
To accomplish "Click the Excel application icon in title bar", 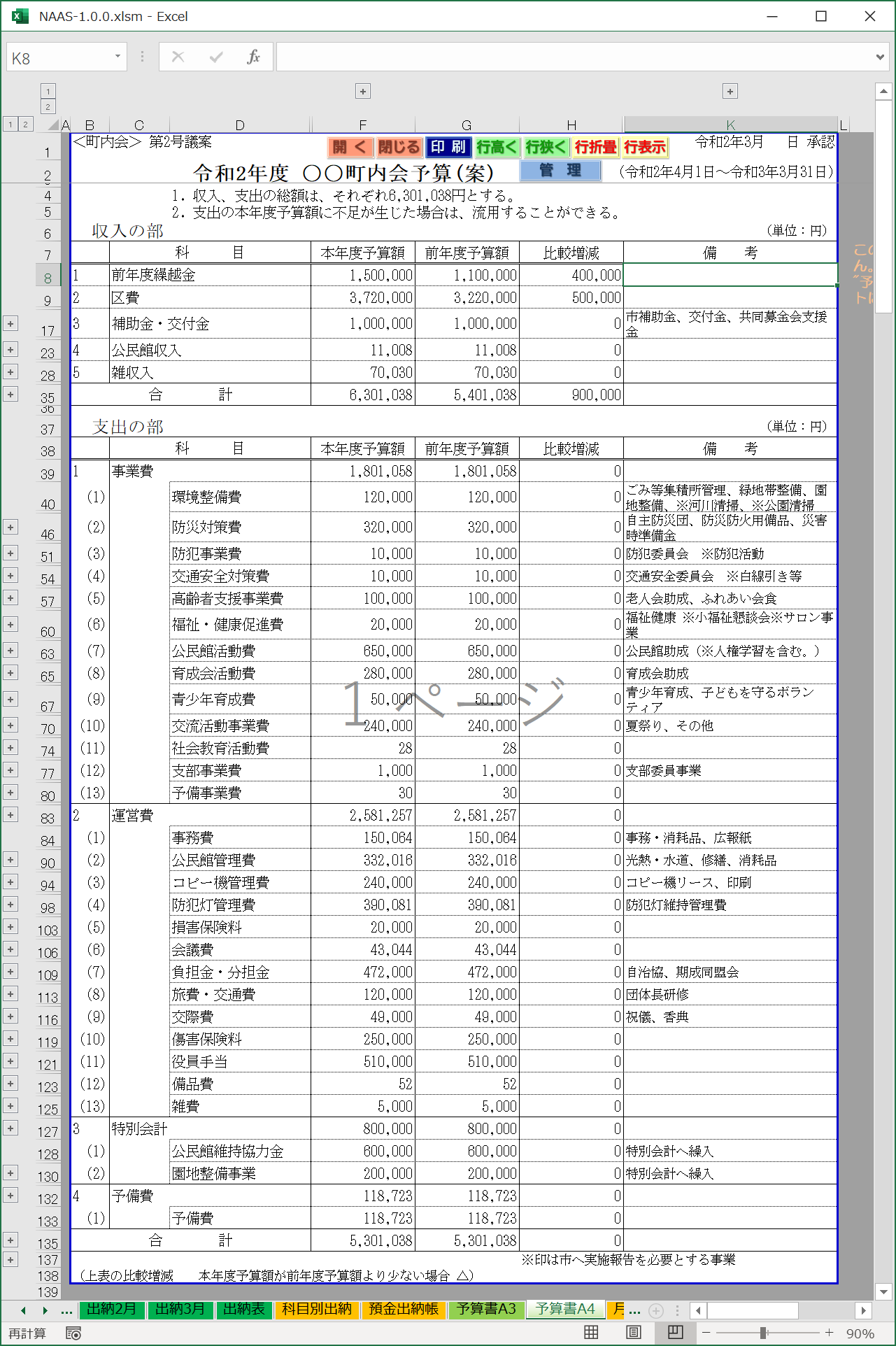I will 20,16.
